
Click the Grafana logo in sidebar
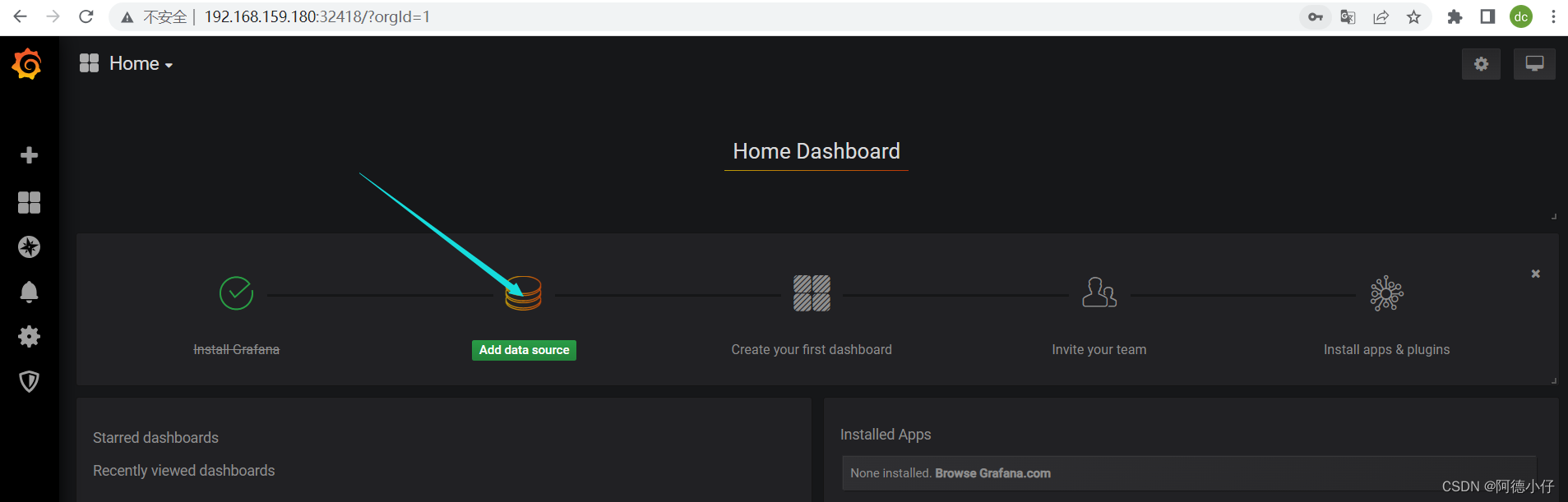tap(27, 64)
